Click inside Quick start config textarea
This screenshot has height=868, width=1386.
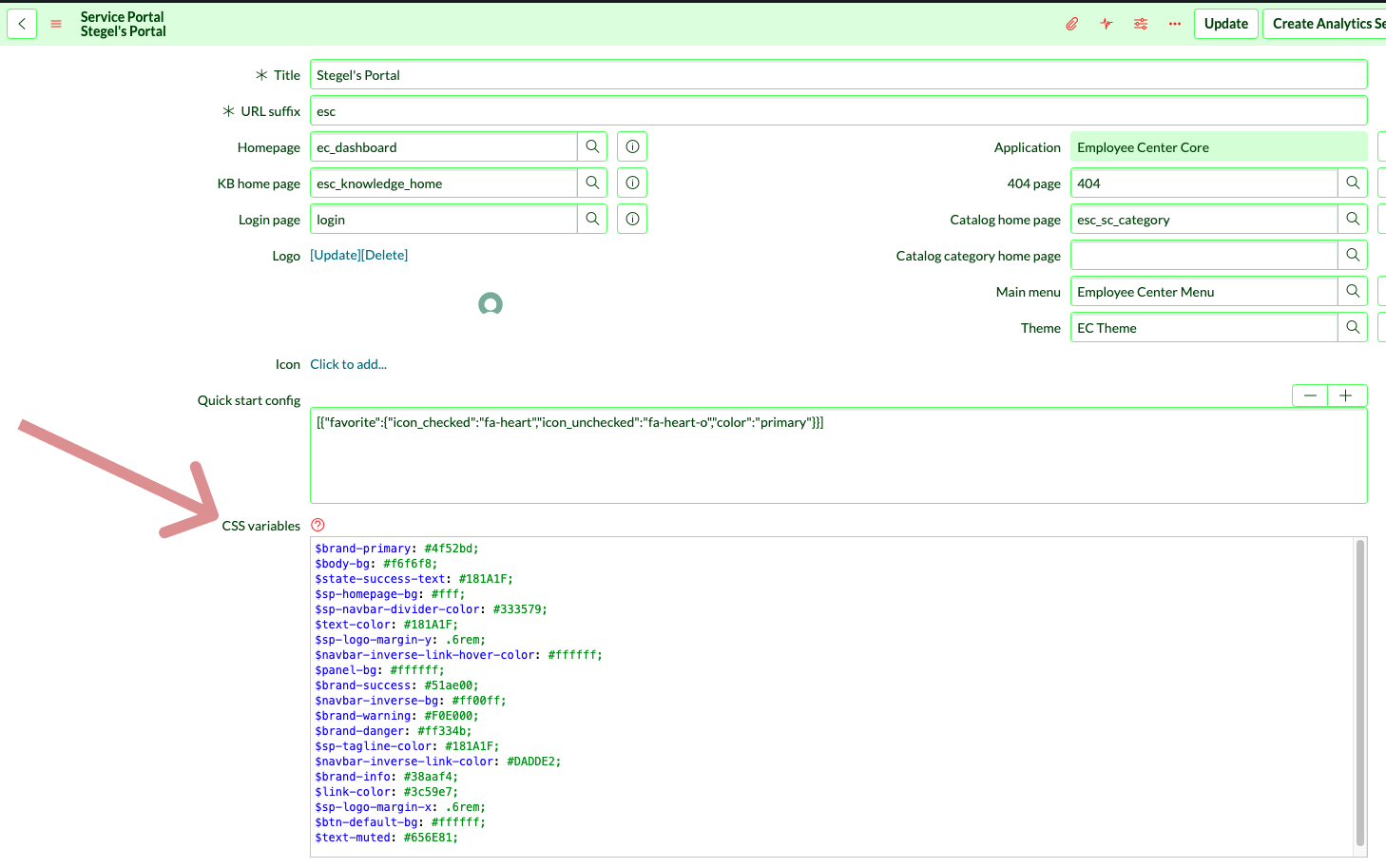(x=838, y=455)
